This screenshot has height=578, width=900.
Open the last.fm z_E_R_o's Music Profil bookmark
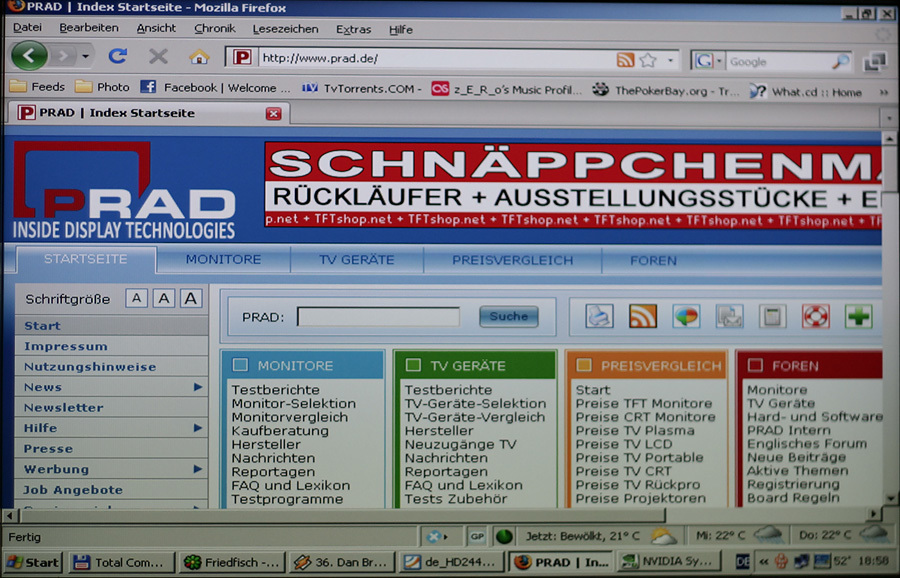507,90
